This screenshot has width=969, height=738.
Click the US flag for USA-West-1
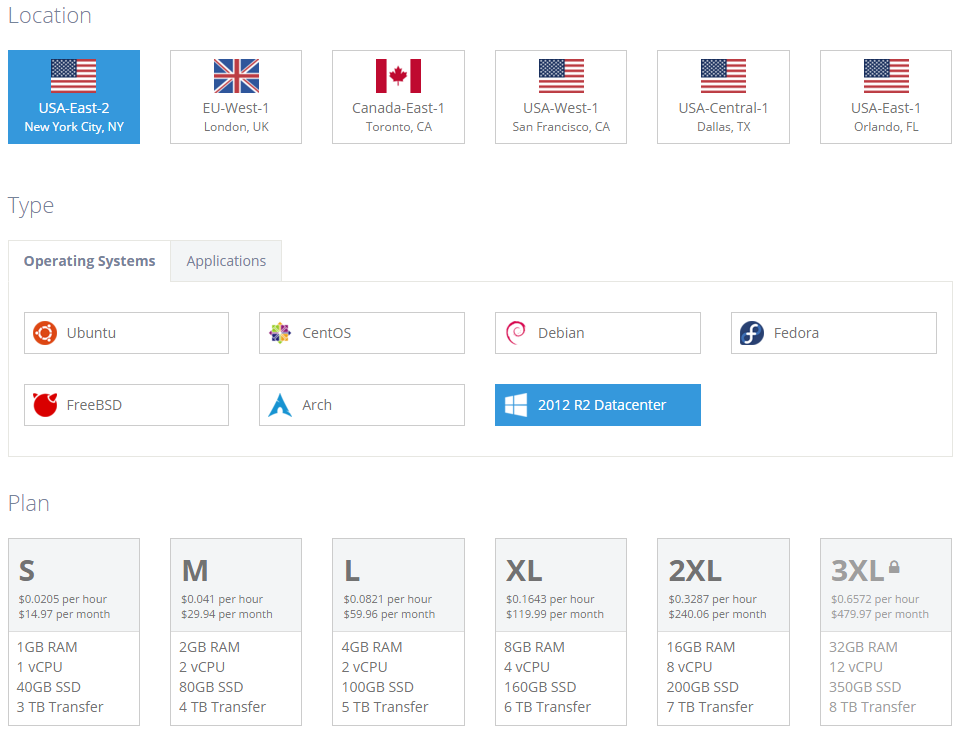point(561,75)
